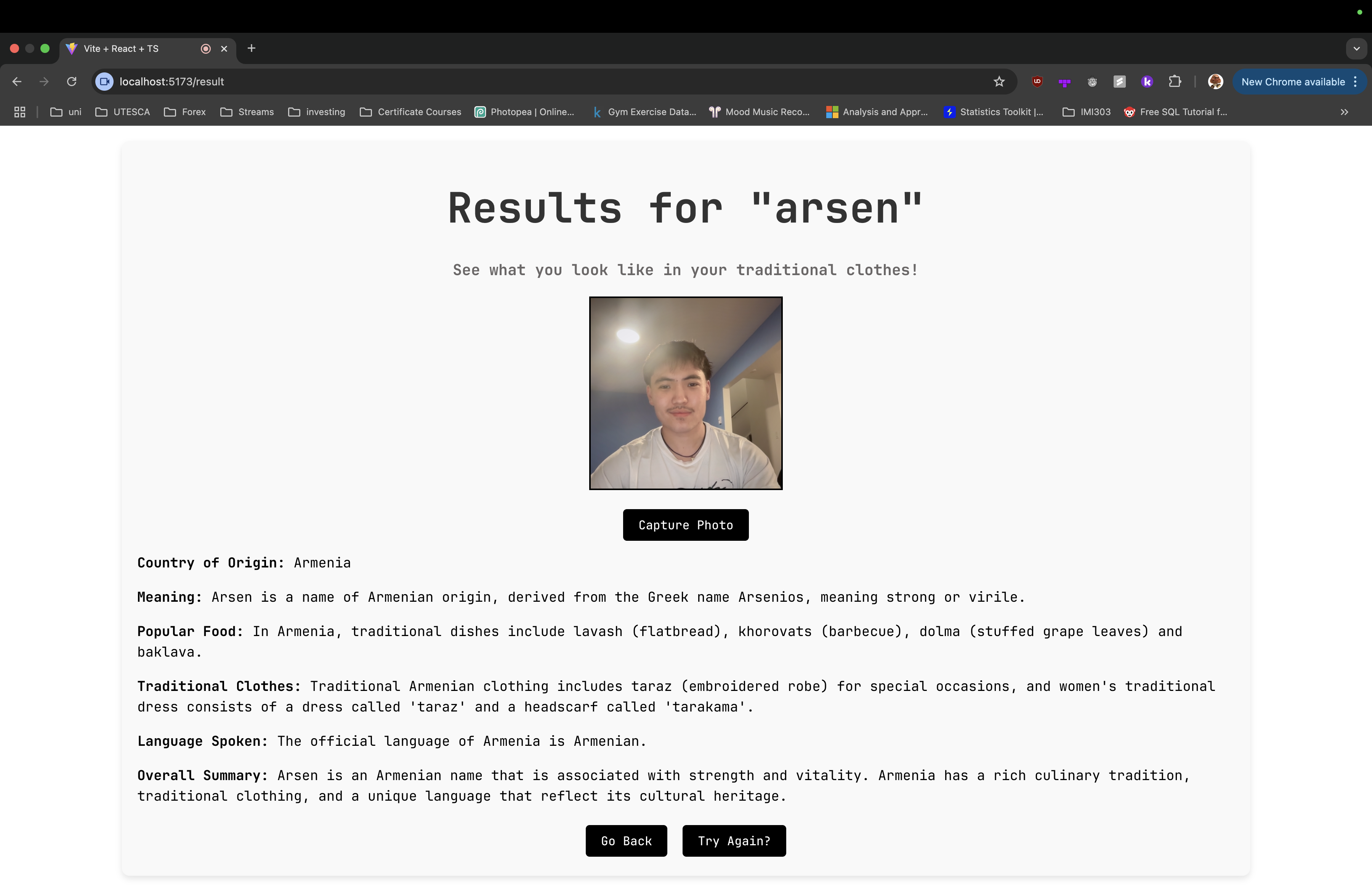Open the Certificate Courses bookmark folder
Screen dimensions: 1372x891
coord(410,112)
